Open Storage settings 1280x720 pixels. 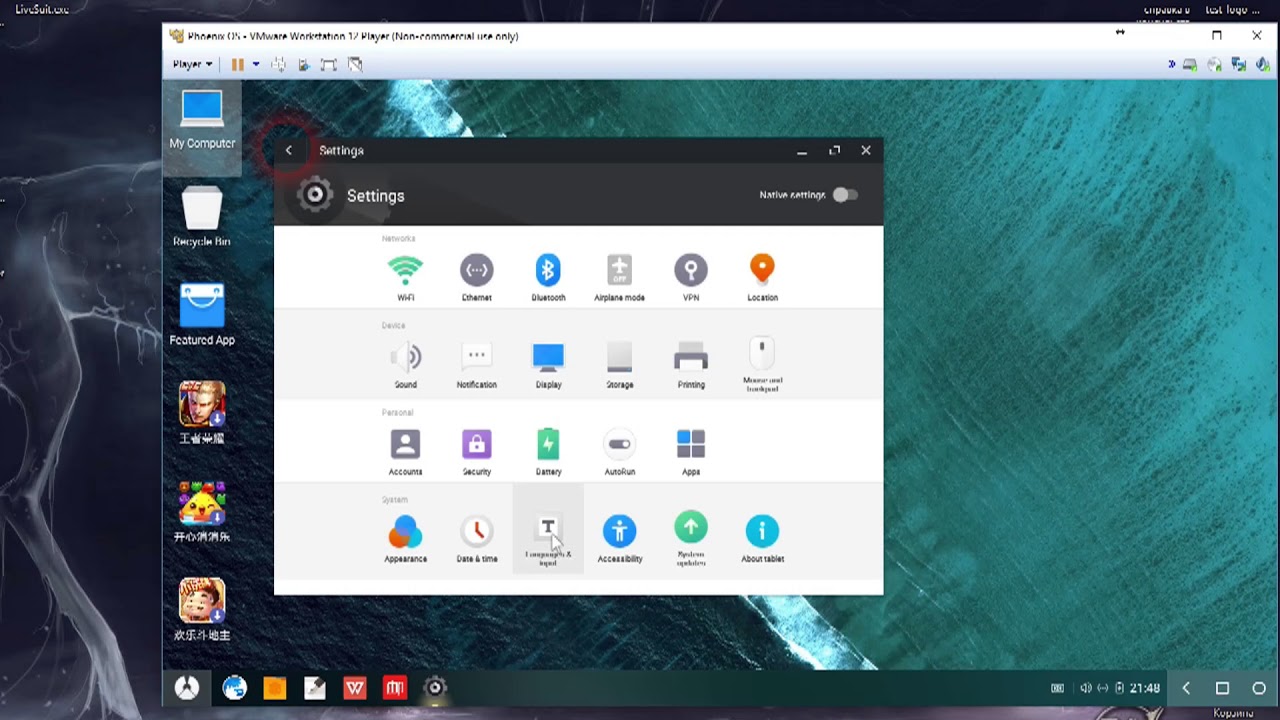tap(619, 356)
